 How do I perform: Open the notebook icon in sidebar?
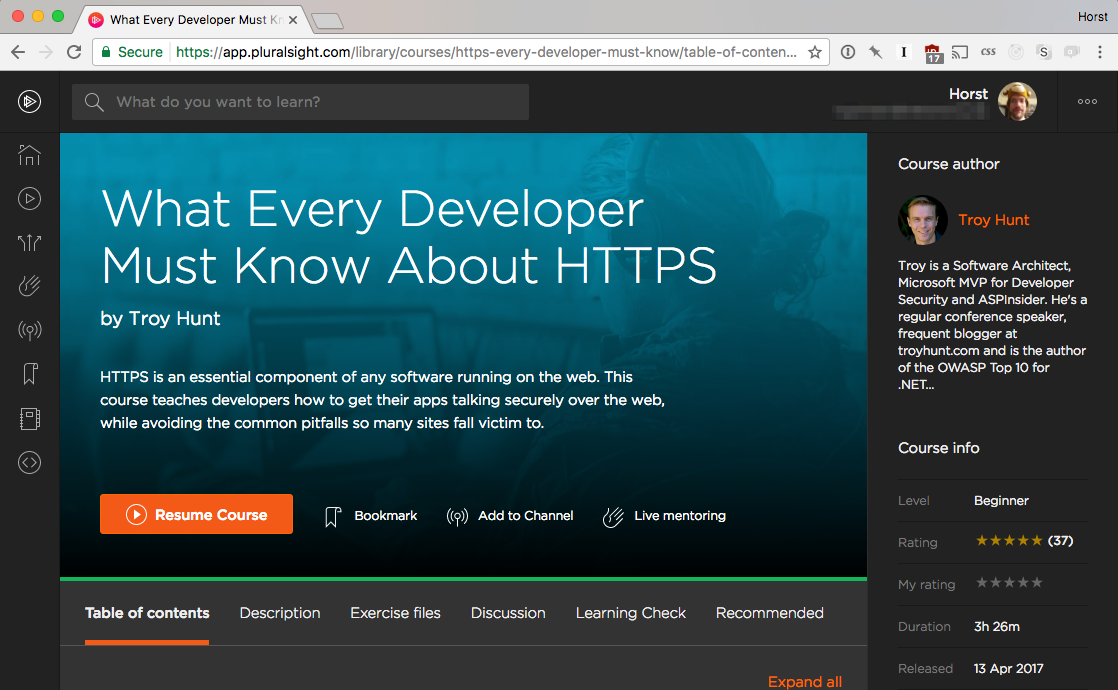(29, 418)
